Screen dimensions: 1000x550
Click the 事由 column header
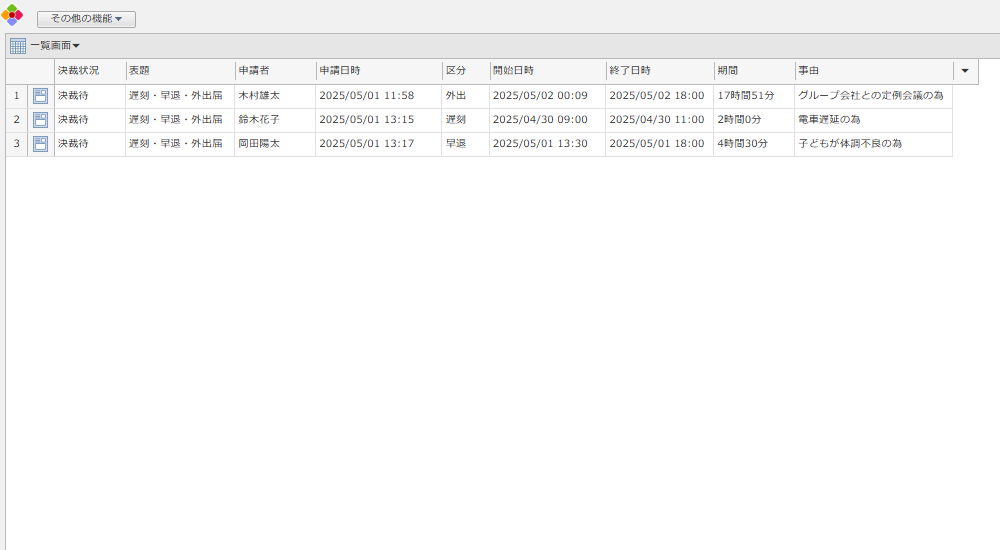(x=809, y=71)
